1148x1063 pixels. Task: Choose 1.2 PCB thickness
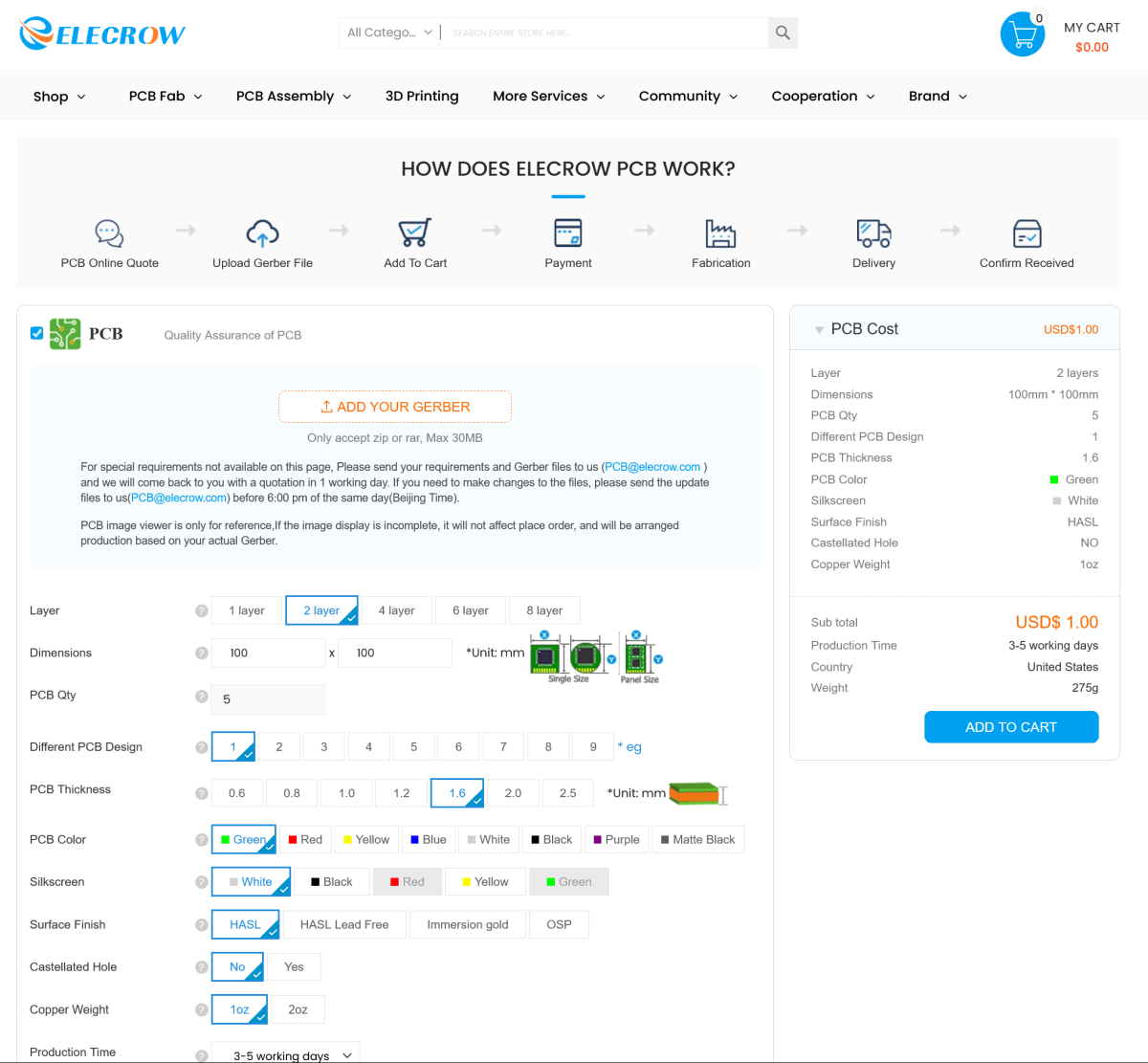coord(402,793)
